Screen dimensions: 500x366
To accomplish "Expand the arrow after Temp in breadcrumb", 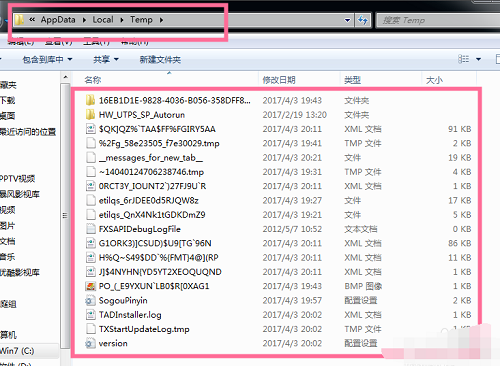I will click(x=161, y=20).
